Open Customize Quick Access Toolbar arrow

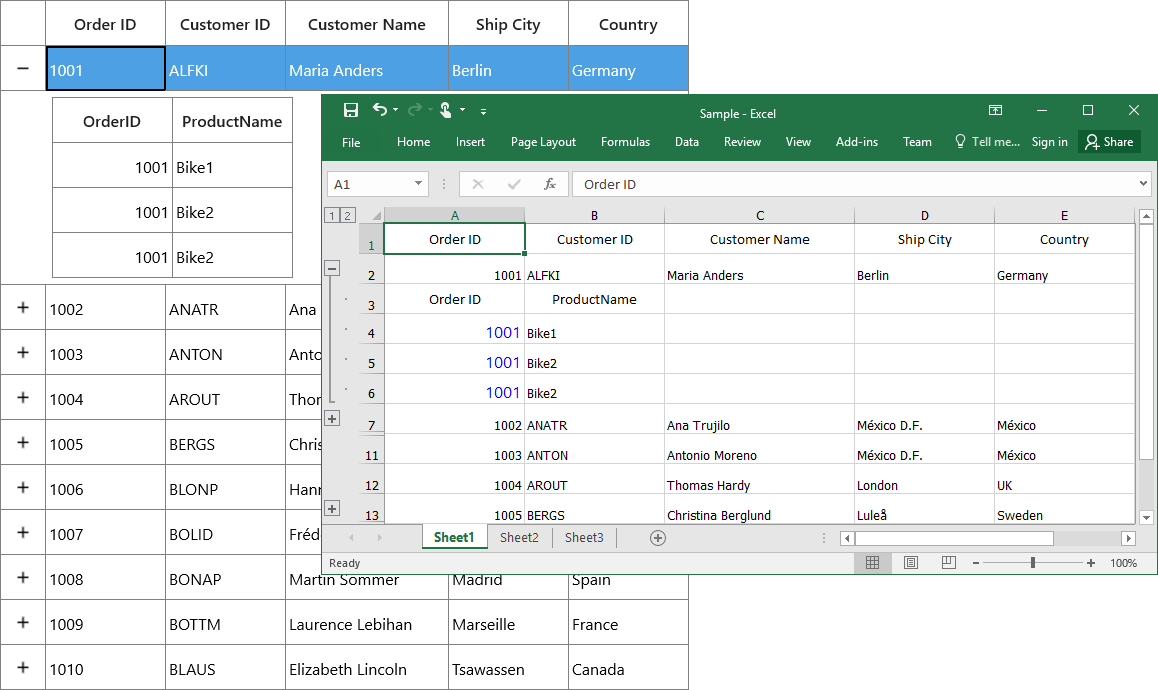(483, 112)
